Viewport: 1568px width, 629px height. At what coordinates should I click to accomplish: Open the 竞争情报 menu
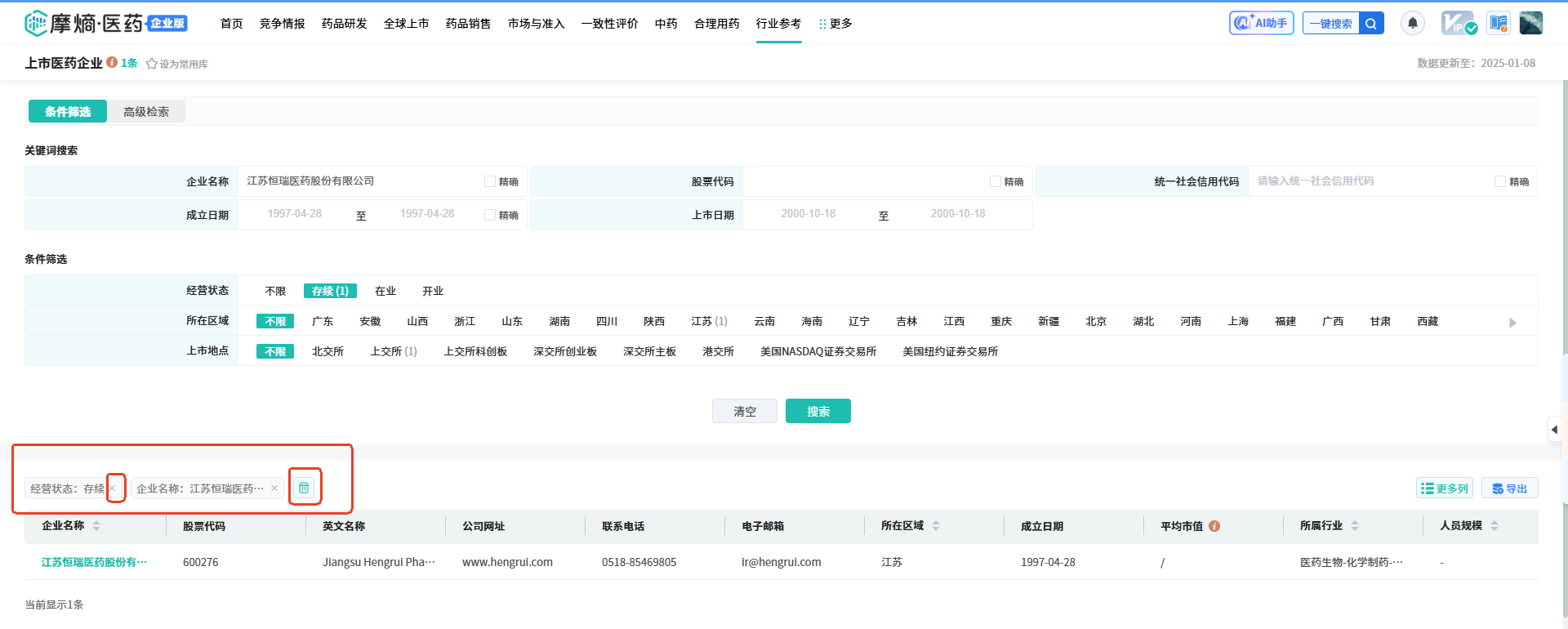click(283, 24)
